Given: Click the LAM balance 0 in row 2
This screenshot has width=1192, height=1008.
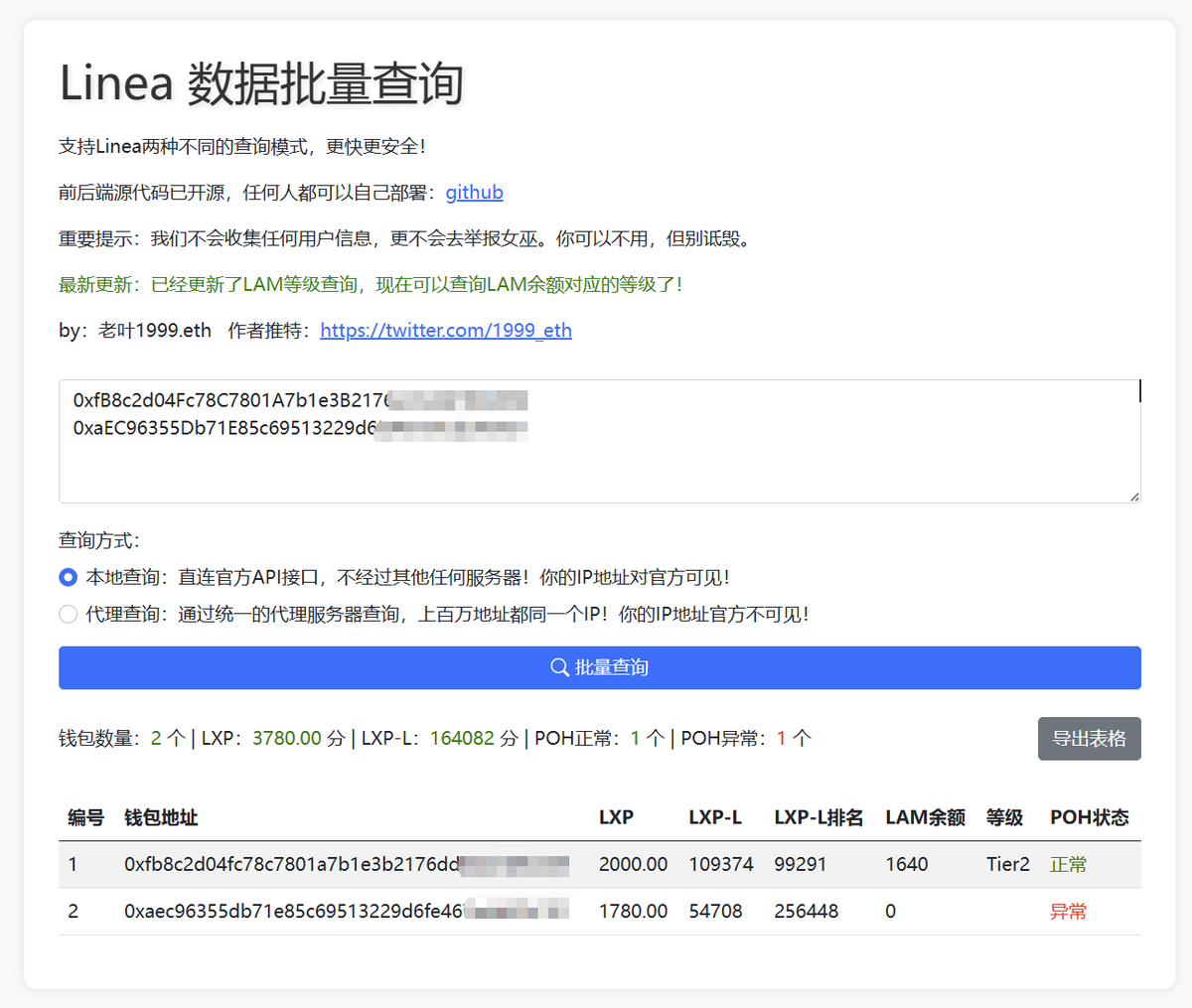Looking at the screenshot, I should tap(891, 911).
